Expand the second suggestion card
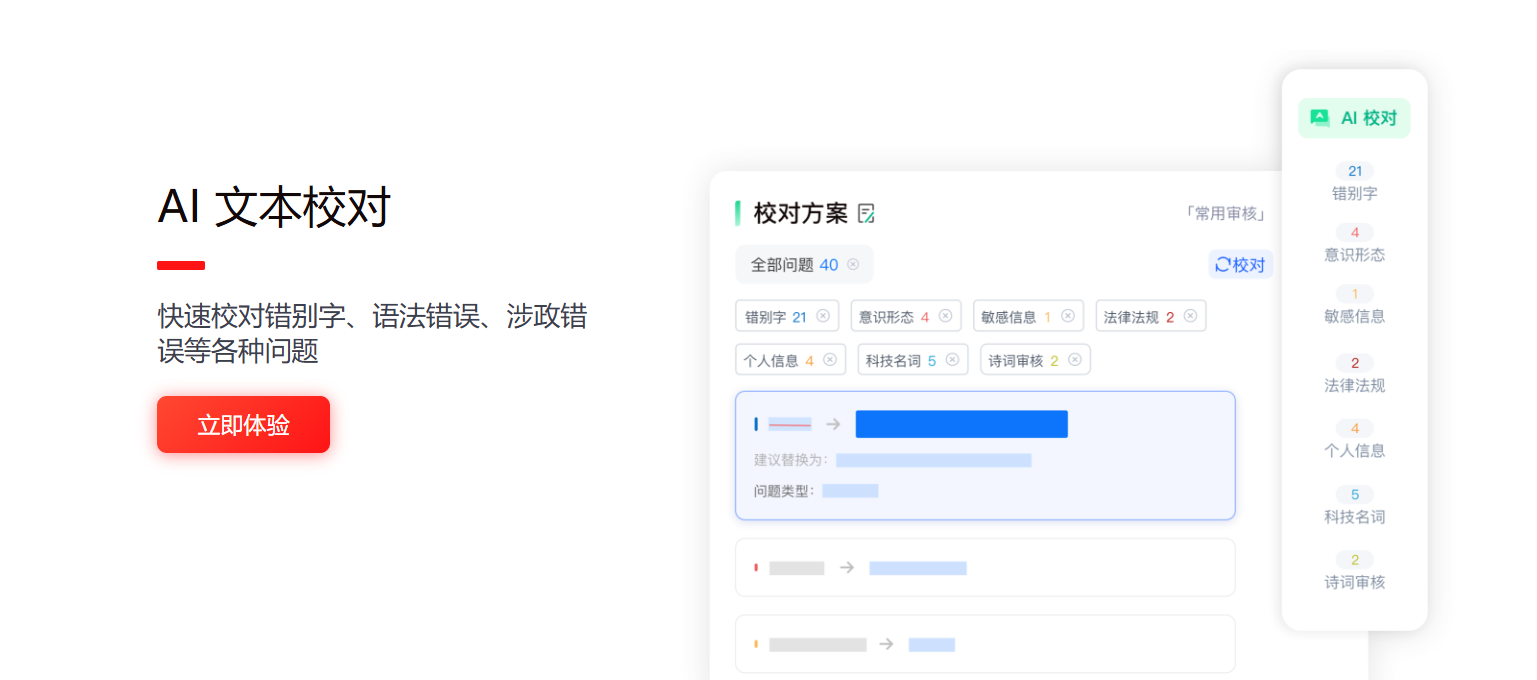The image size is (1537, 680). click(985, 567)
